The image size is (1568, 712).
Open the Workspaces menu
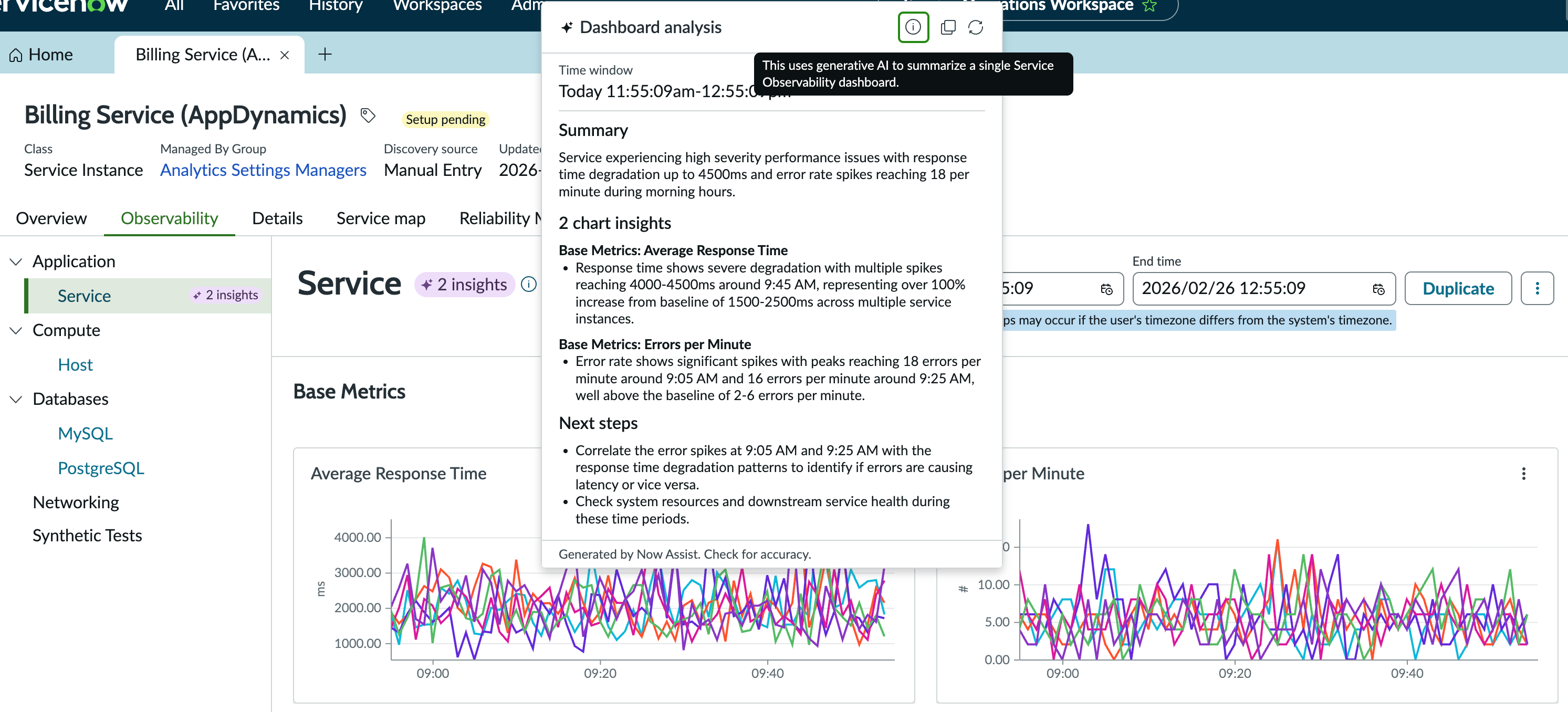click(437, 6)
